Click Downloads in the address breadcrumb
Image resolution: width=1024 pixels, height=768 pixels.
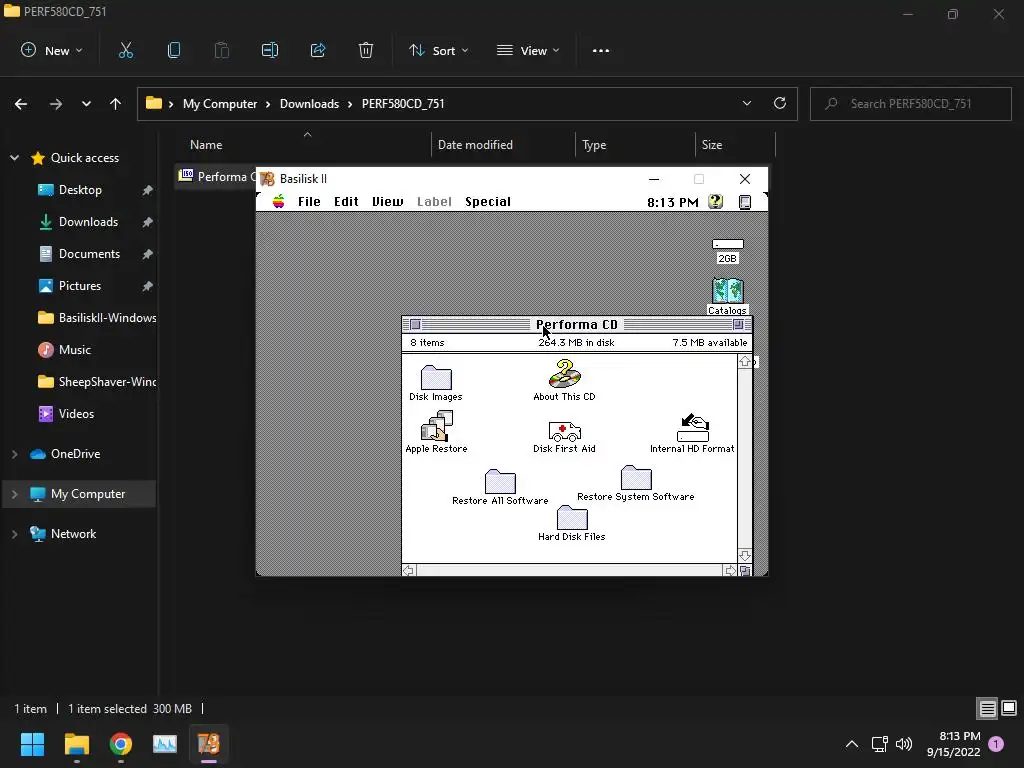pyautogui.click(x=310, y=104)
